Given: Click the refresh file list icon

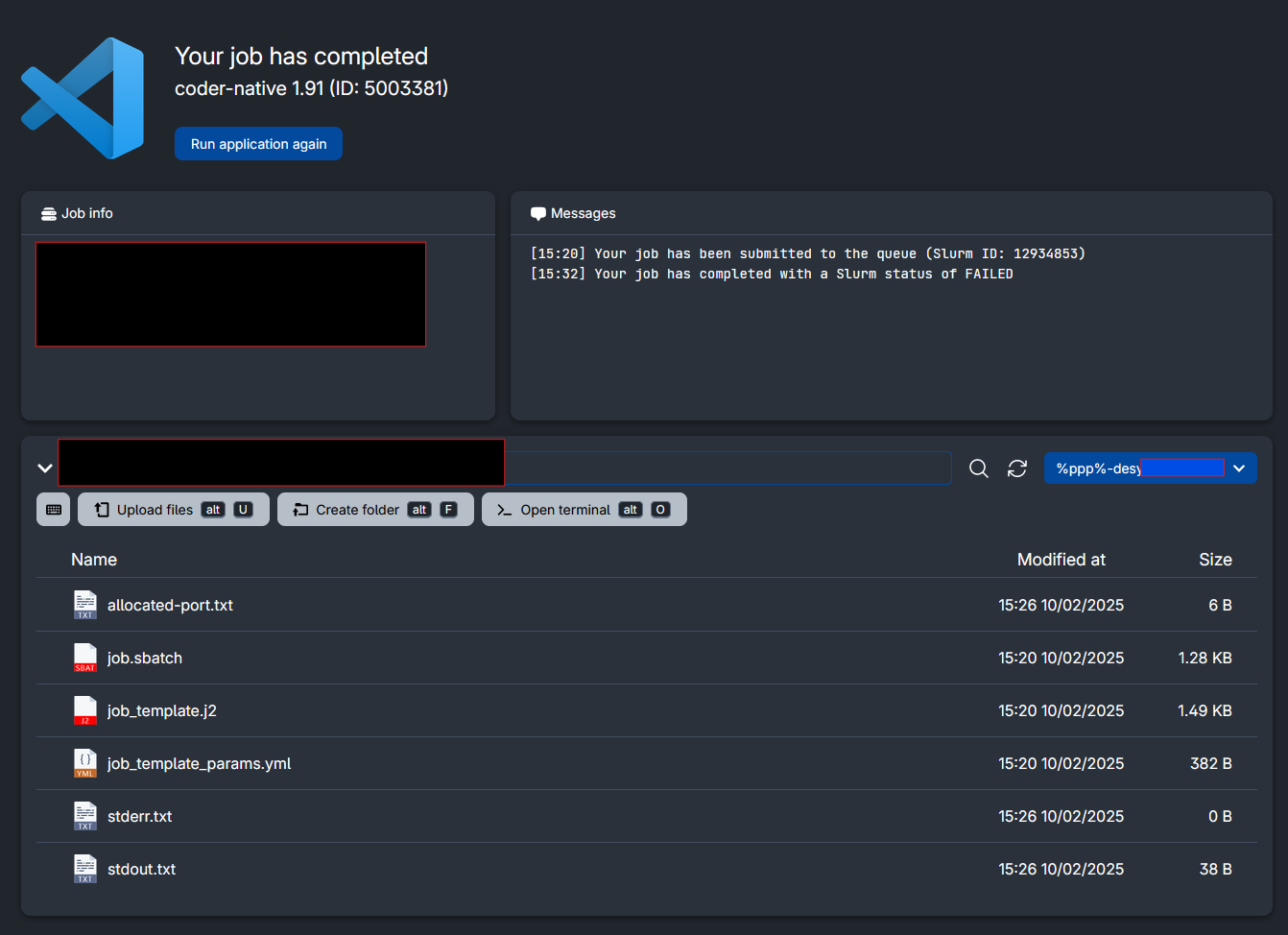Looking at the screenshot, I should pos(1017,468).
